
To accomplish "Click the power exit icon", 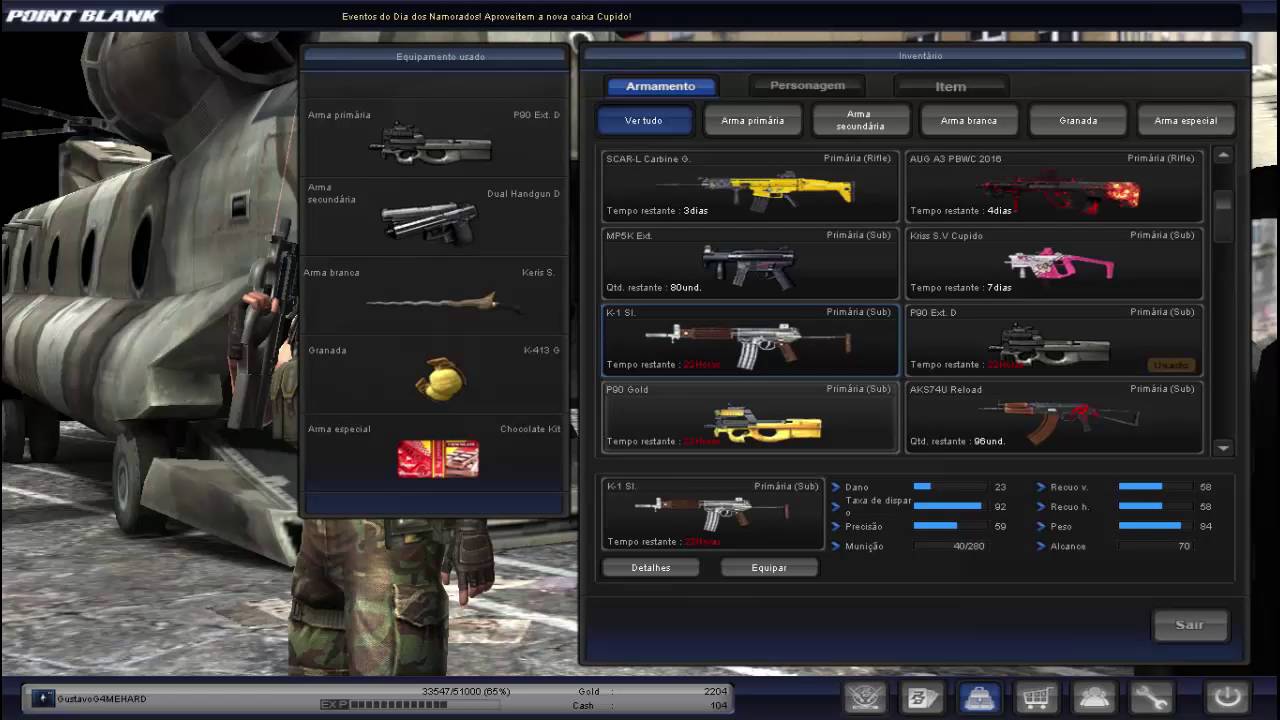I will click(1227, 697).
